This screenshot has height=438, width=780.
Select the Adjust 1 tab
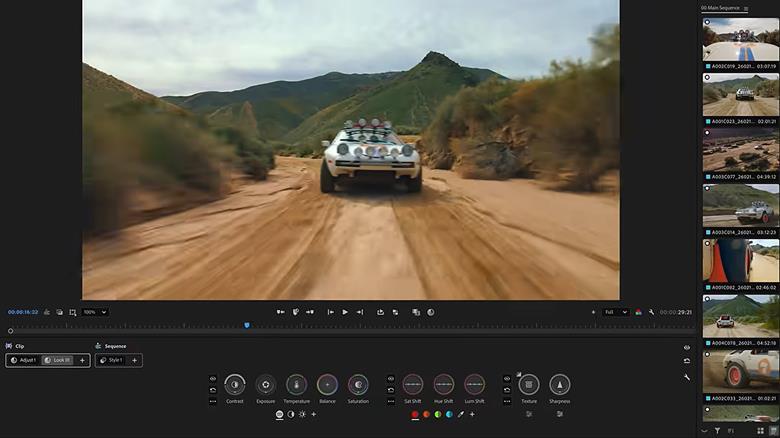[x=24, y=360]
